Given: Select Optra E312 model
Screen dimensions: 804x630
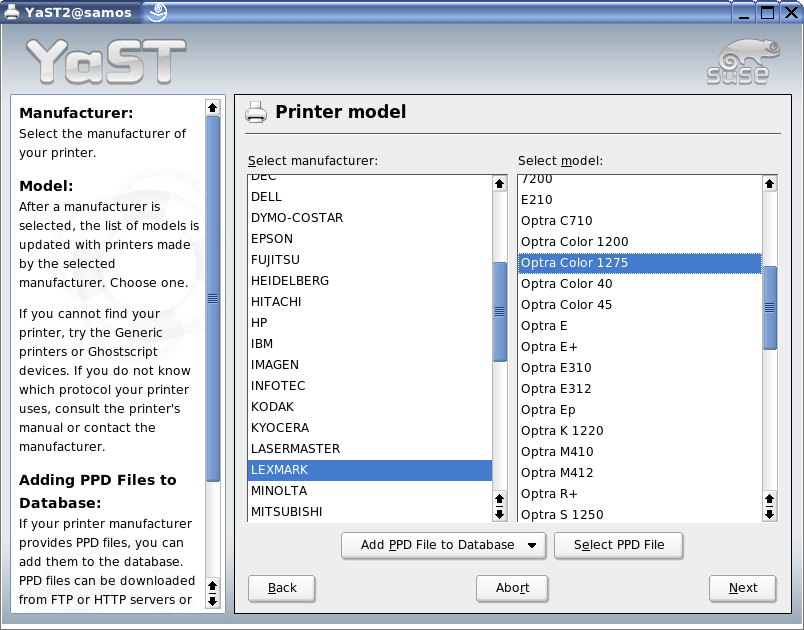Looking at the screenshot, I should pyautogui.click(x=640, y=389).
